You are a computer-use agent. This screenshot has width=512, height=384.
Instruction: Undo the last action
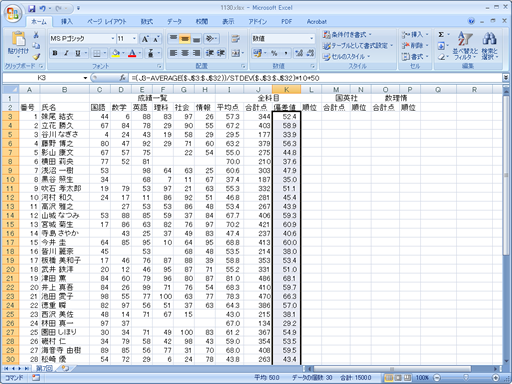(x=43, y=8)
